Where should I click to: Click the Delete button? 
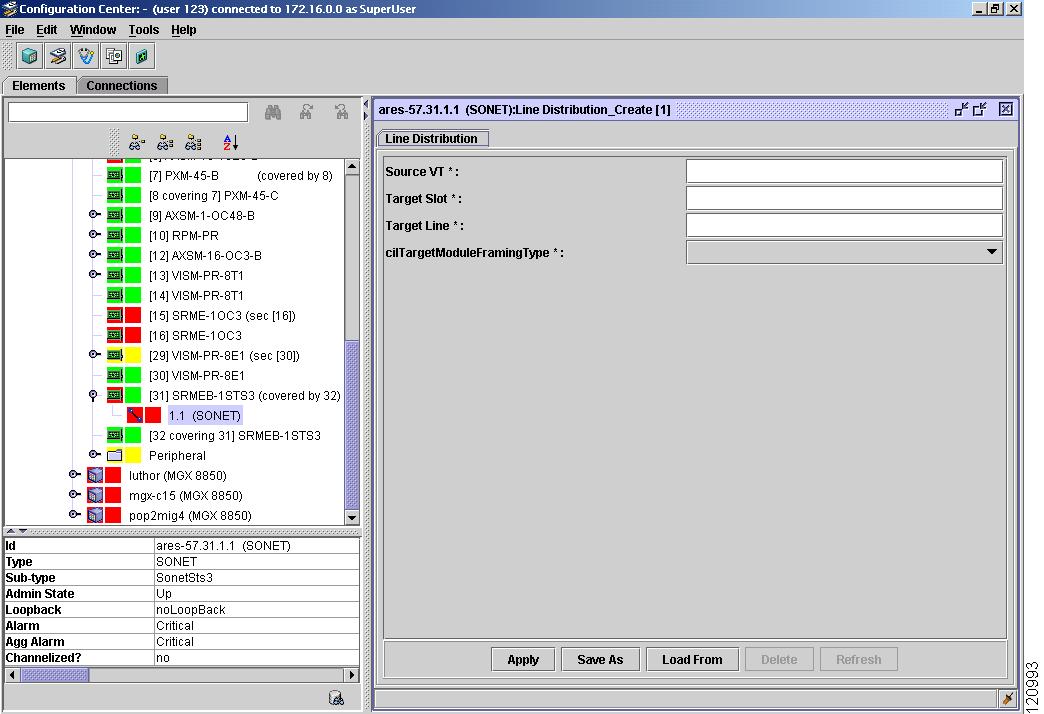click(x=779, y=659)
